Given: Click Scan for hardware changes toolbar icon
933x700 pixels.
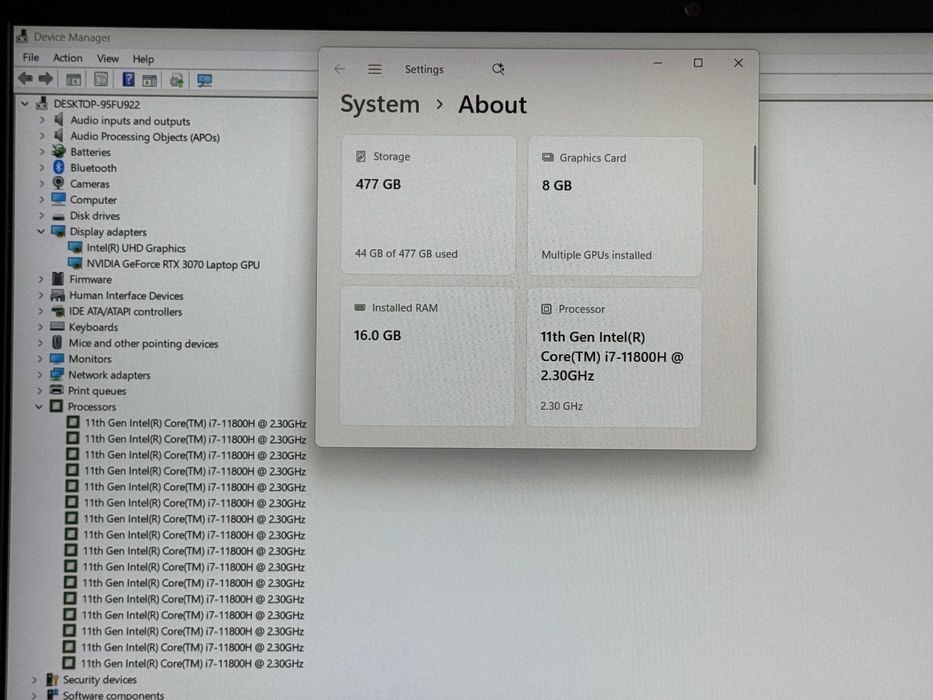Looking at the screenshot, I should pyautogui.click(x=177, y=80).
